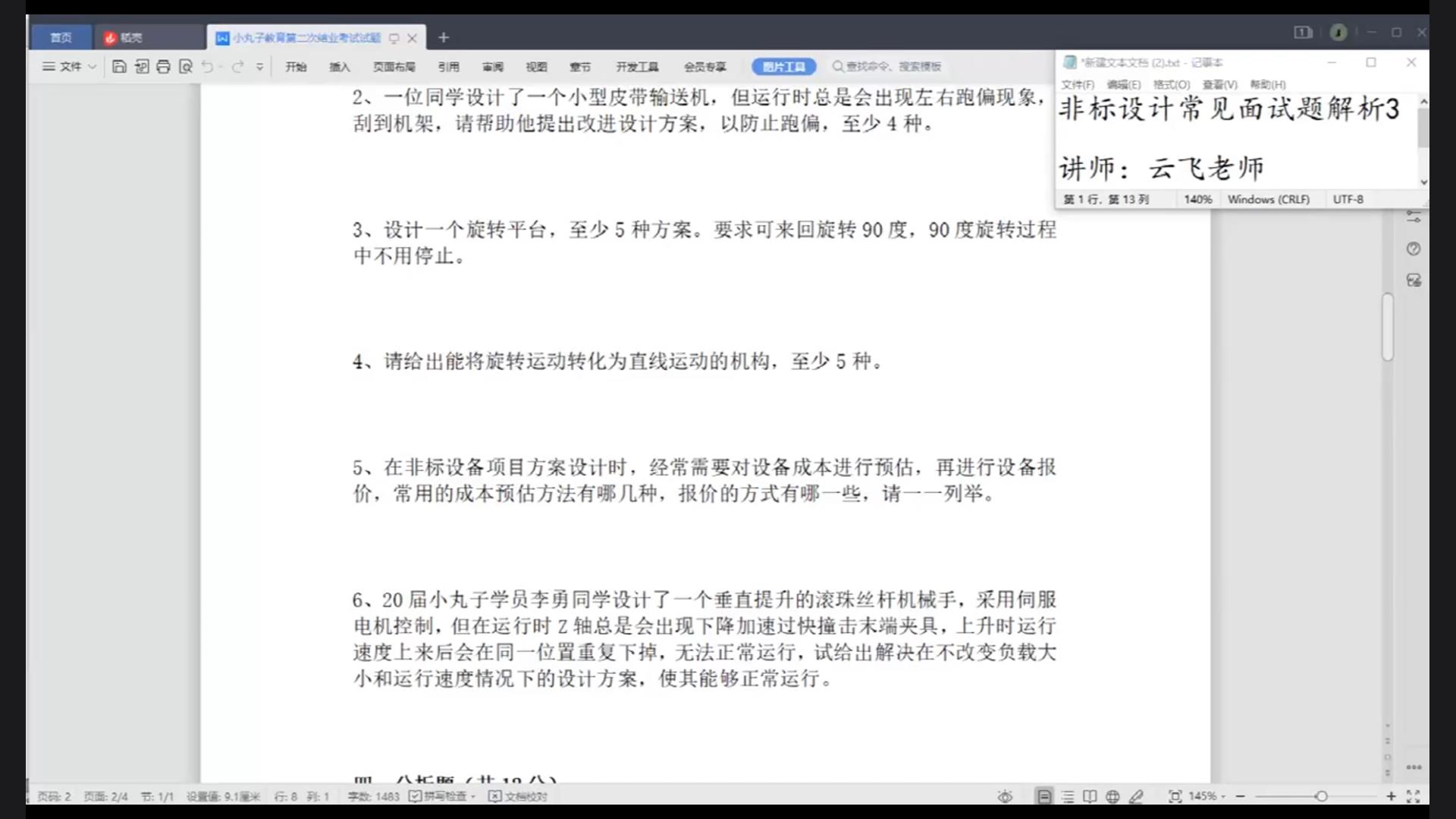Click the 页面: 2/4 page indicator
The image size is (1456, 819).
tap(105, 796)
